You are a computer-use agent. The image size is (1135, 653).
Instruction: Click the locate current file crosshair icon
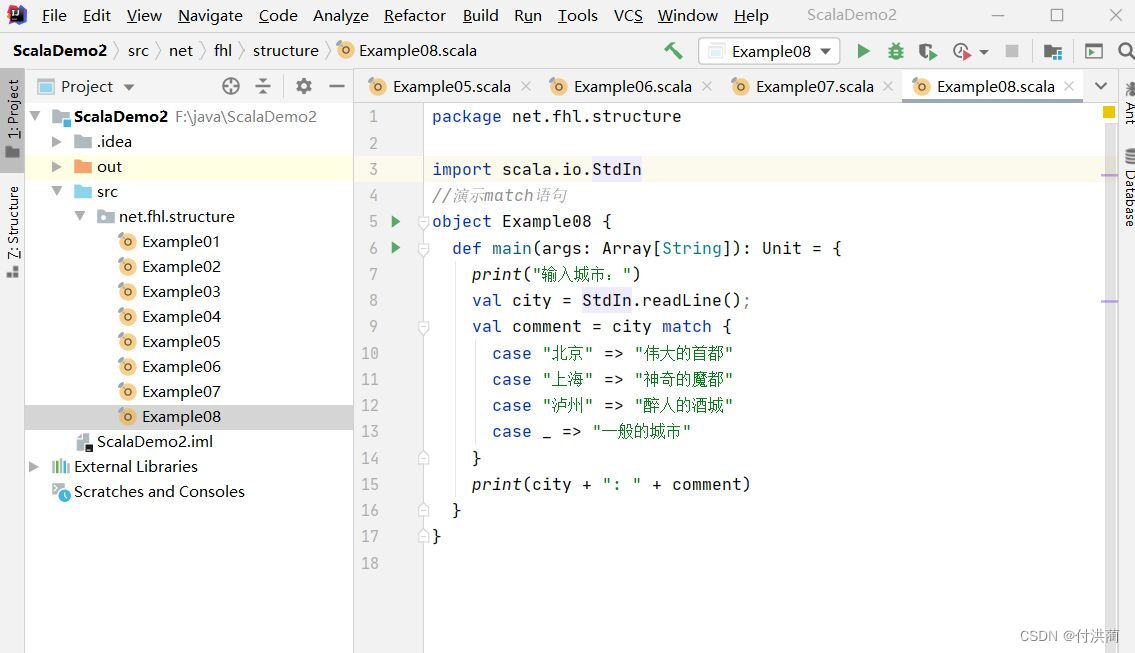231,86
